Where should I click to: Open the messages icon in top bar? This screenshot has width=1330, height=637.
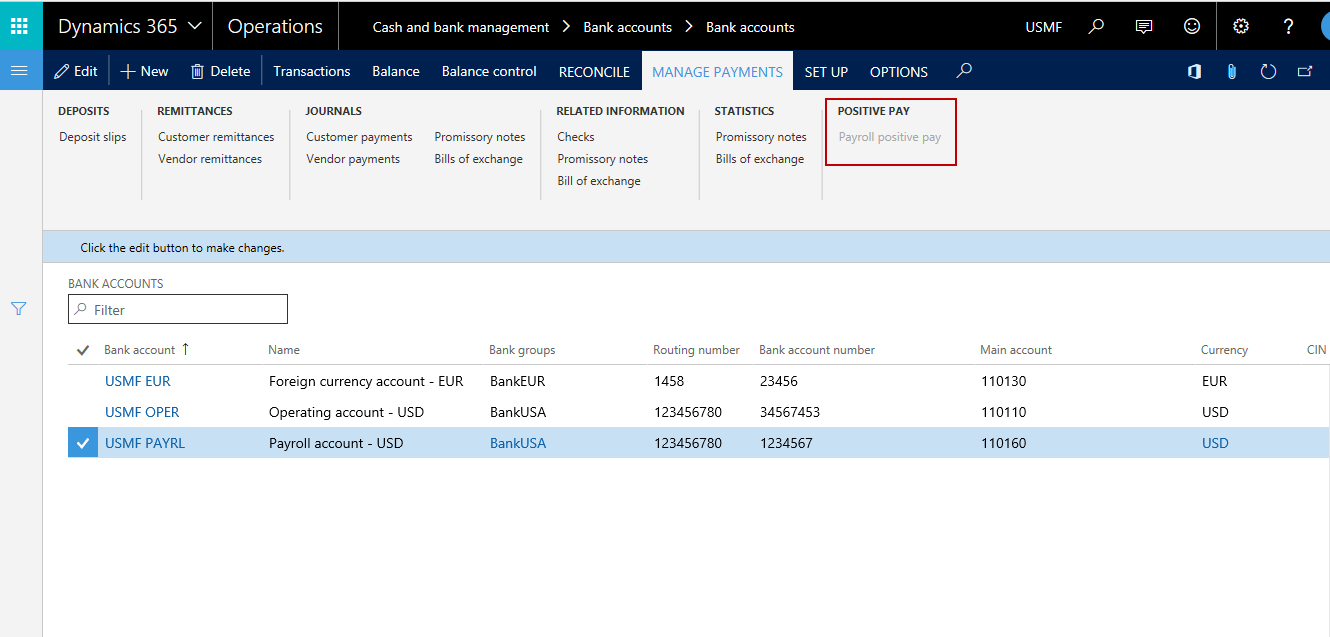point(1144,26)
